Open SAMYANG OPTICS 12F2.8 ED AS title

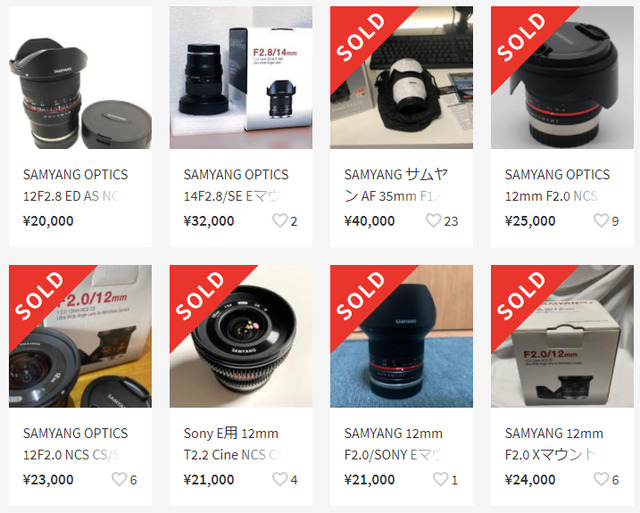point(76,185)
